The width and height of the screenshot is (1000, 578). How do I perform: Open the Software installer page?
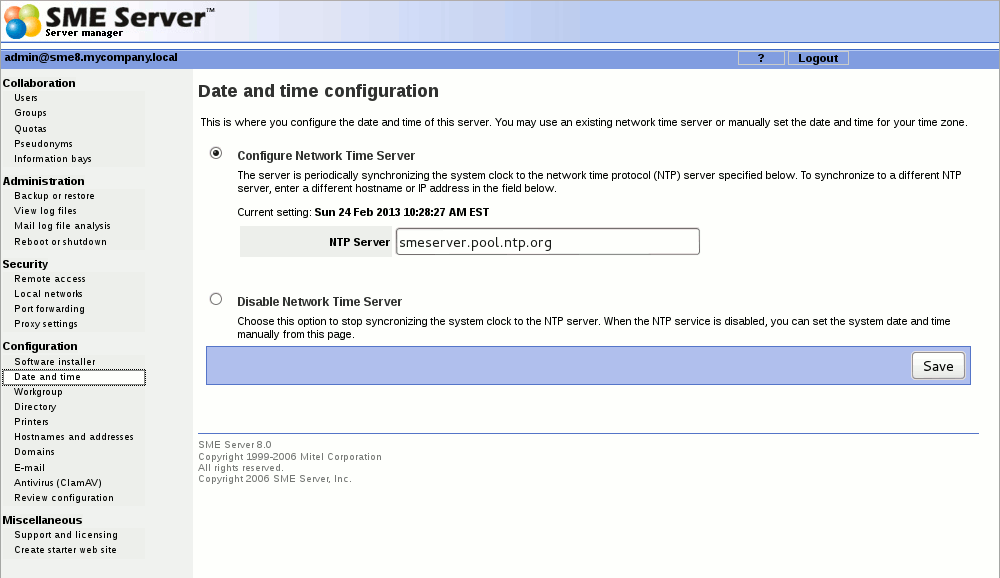(x=55, y=362)
